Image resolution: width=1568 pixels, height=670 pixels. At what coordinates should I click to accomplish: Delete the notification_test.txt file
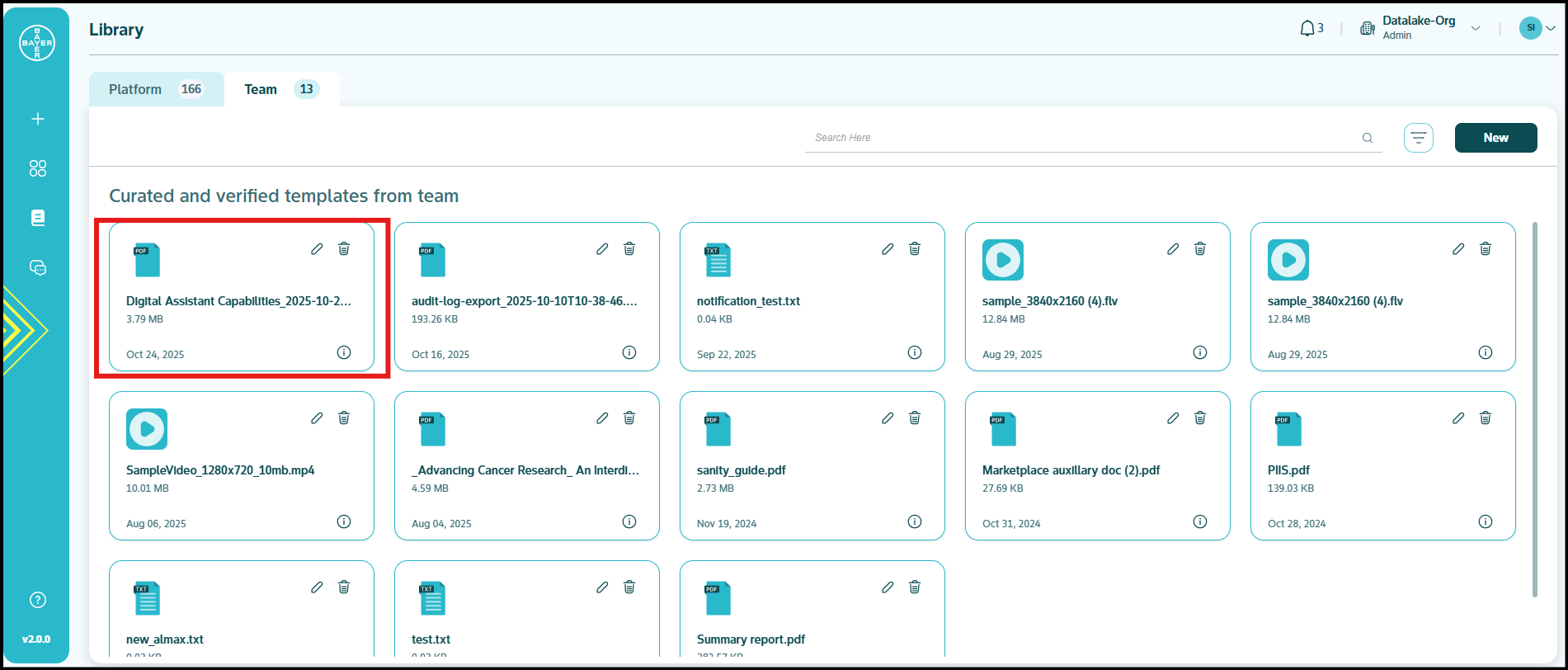[x=915, y=248]
